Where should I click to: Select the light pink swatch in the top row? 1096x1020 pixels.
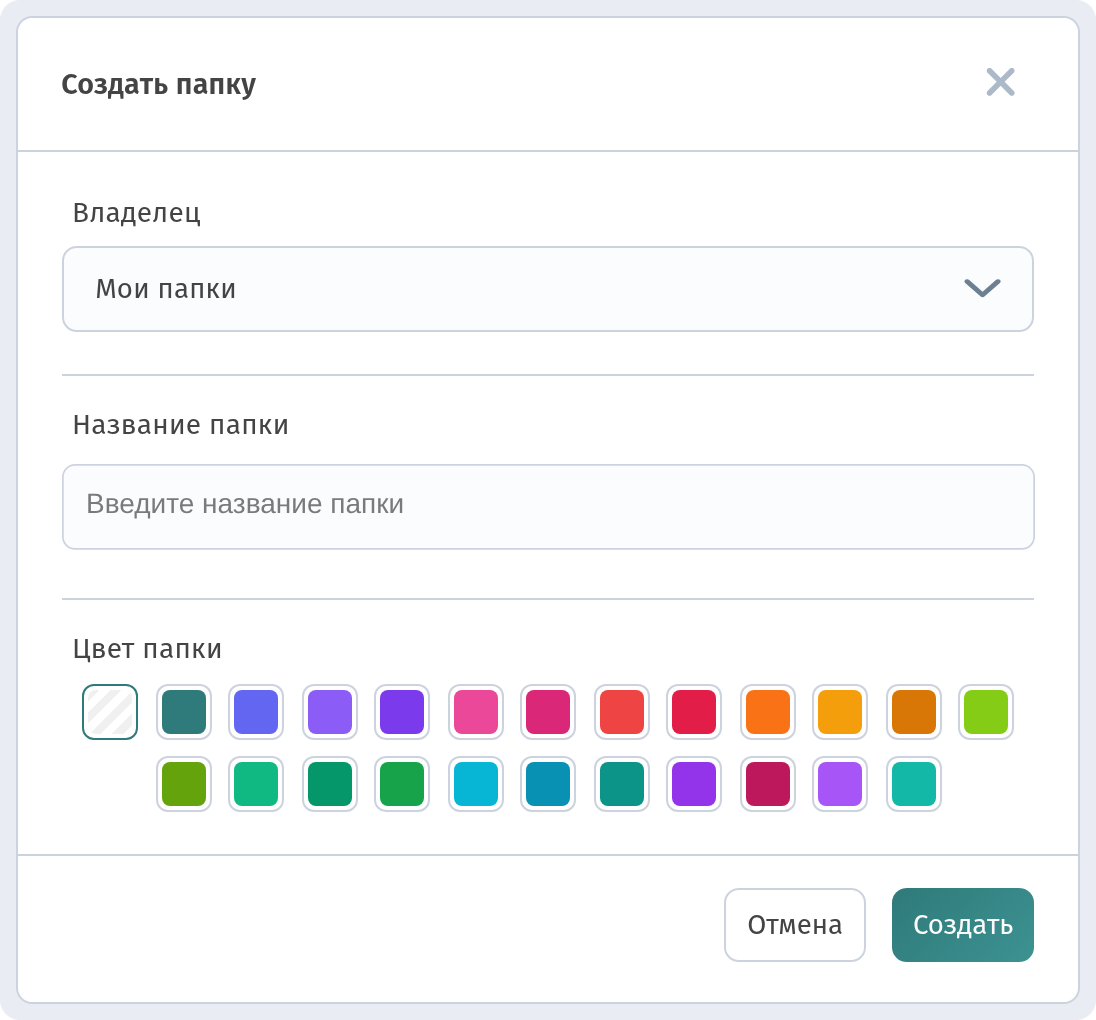[x=476, y=712]
